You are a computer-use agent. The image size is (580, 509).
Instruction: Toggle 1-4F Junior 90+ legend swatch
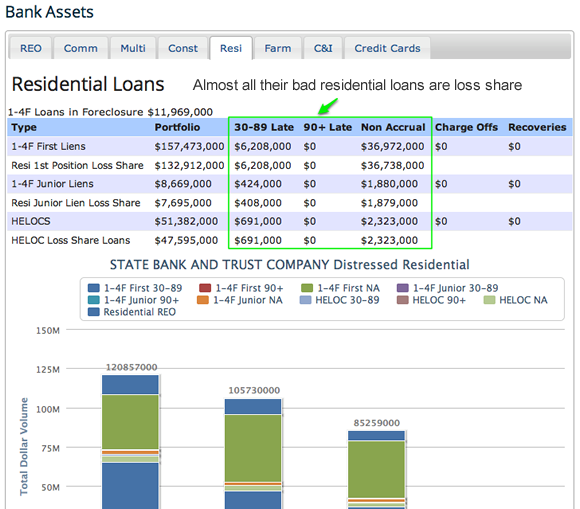pyautogui.click(x=94, y=300)
